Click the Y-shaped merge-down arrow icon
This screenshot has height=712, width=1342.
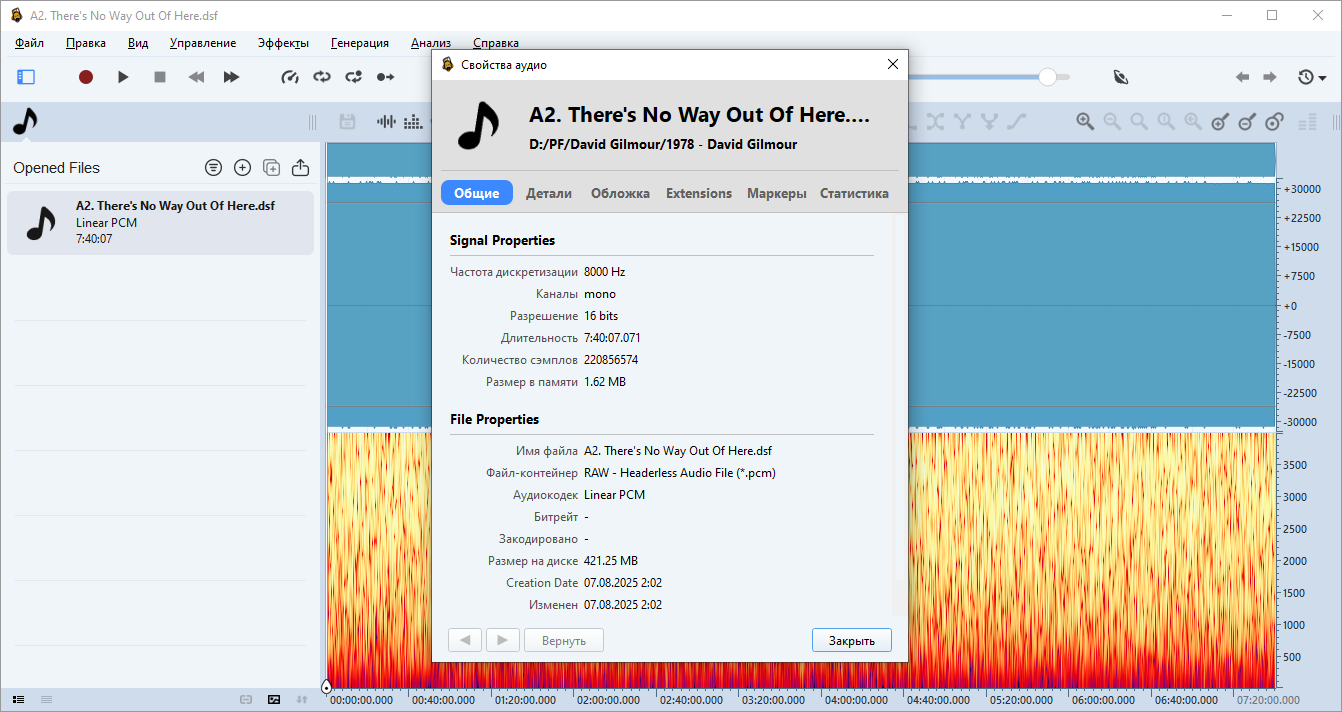[x=989, y=122]
